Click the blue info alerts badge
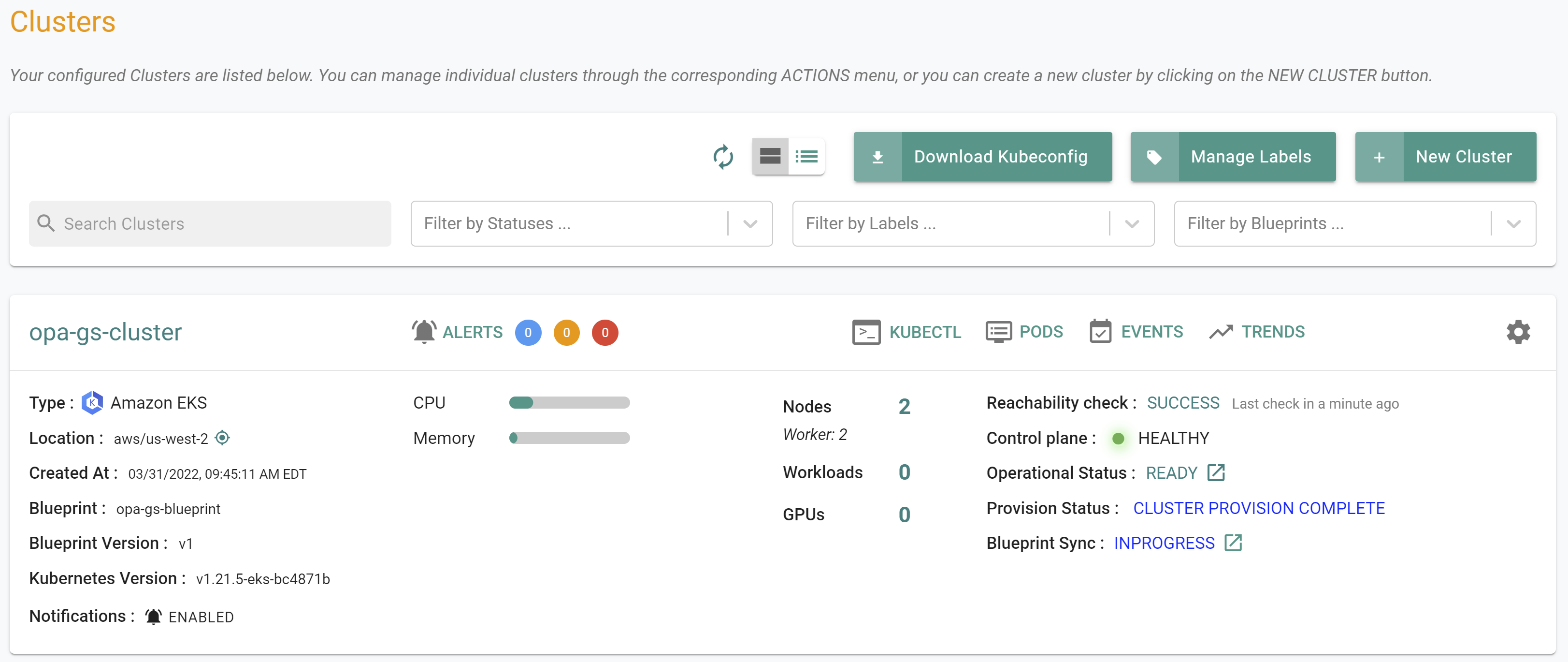Viewport: 1568px width, 662px height. [528, 333]
